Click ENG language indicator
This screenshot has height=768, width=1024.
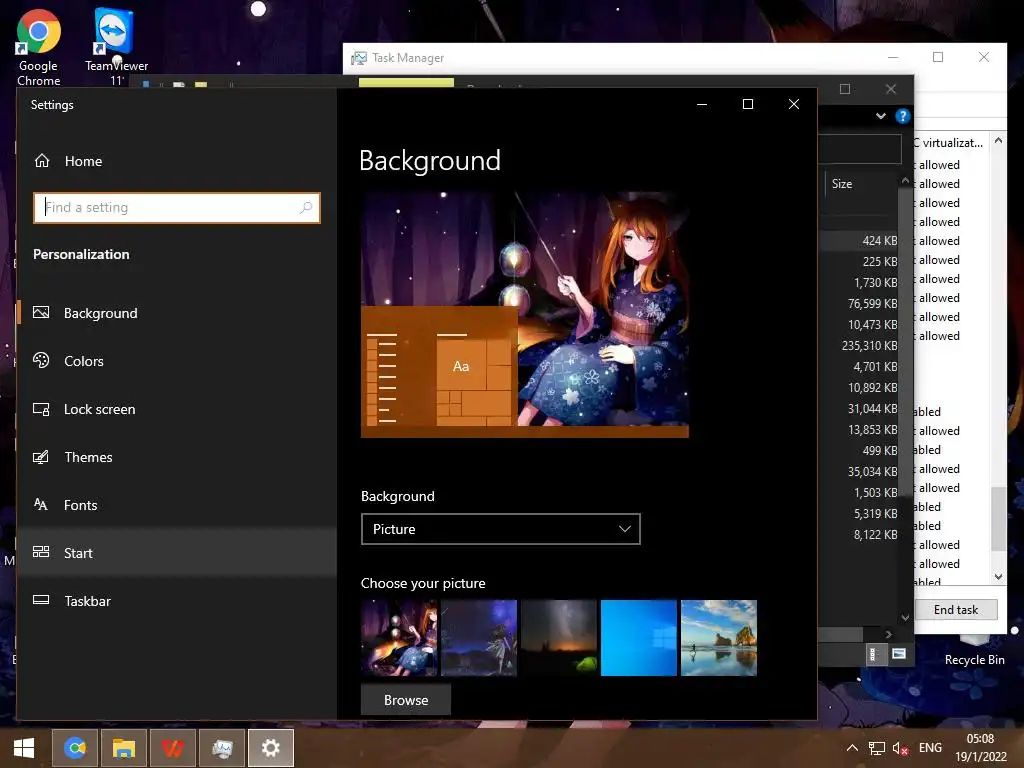(930, 748)
